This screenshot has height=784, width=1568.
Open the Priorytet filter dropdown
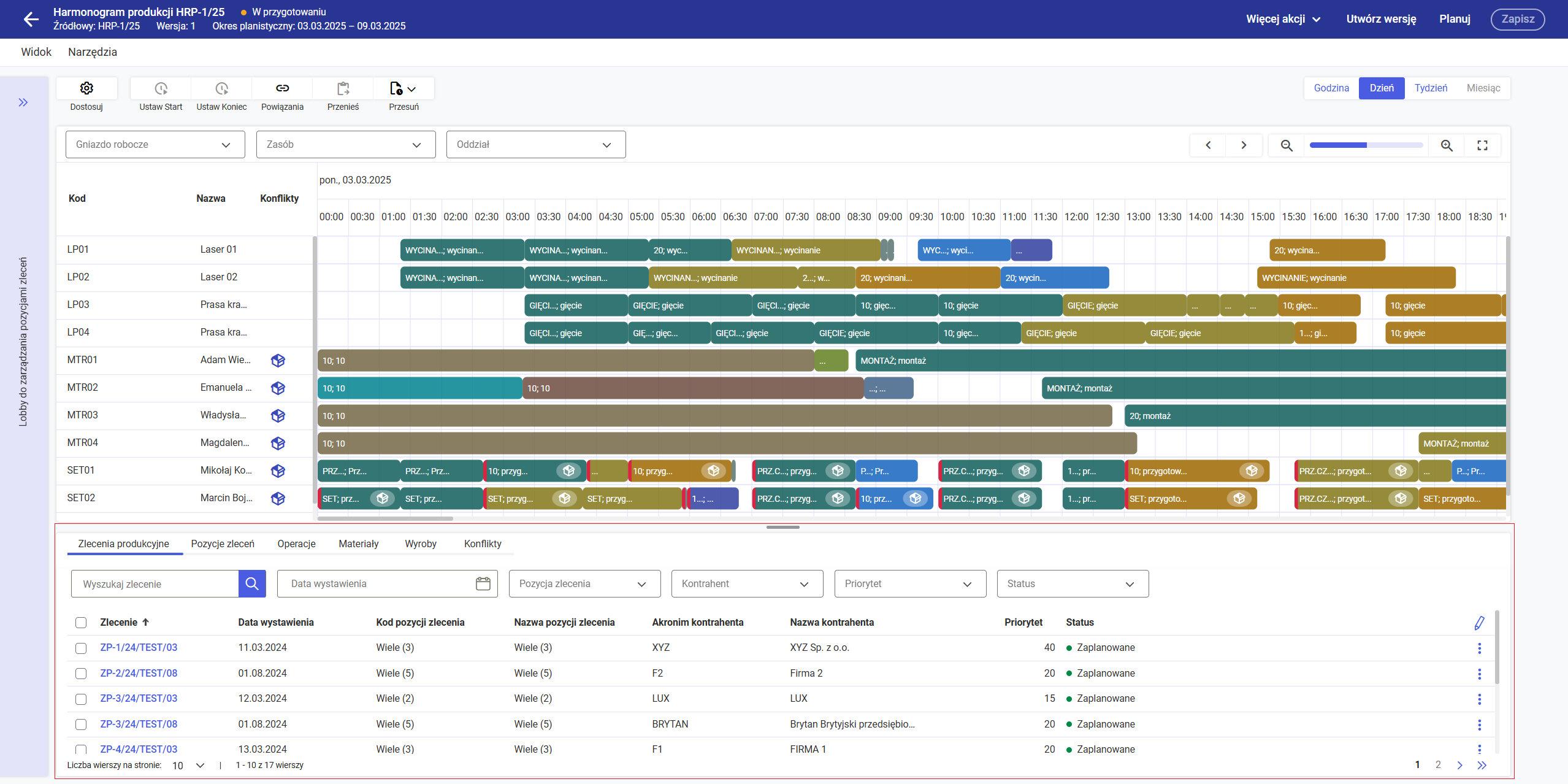pos(909,584)
